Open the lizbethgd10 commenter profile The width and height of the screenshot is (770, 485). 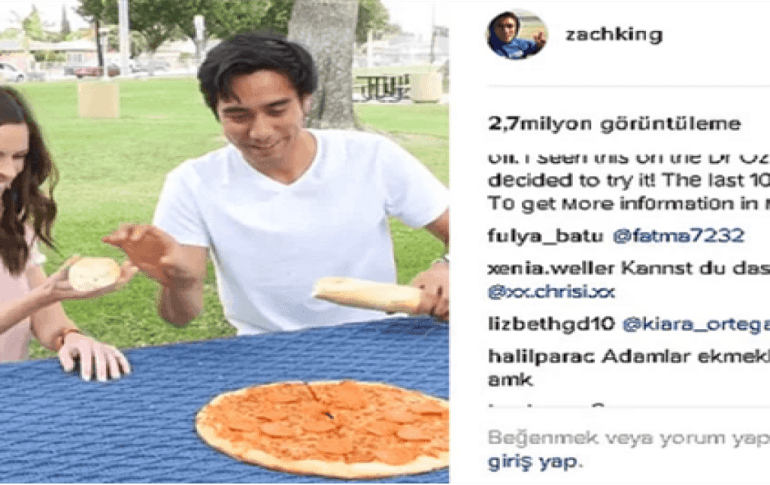[551, 324]
